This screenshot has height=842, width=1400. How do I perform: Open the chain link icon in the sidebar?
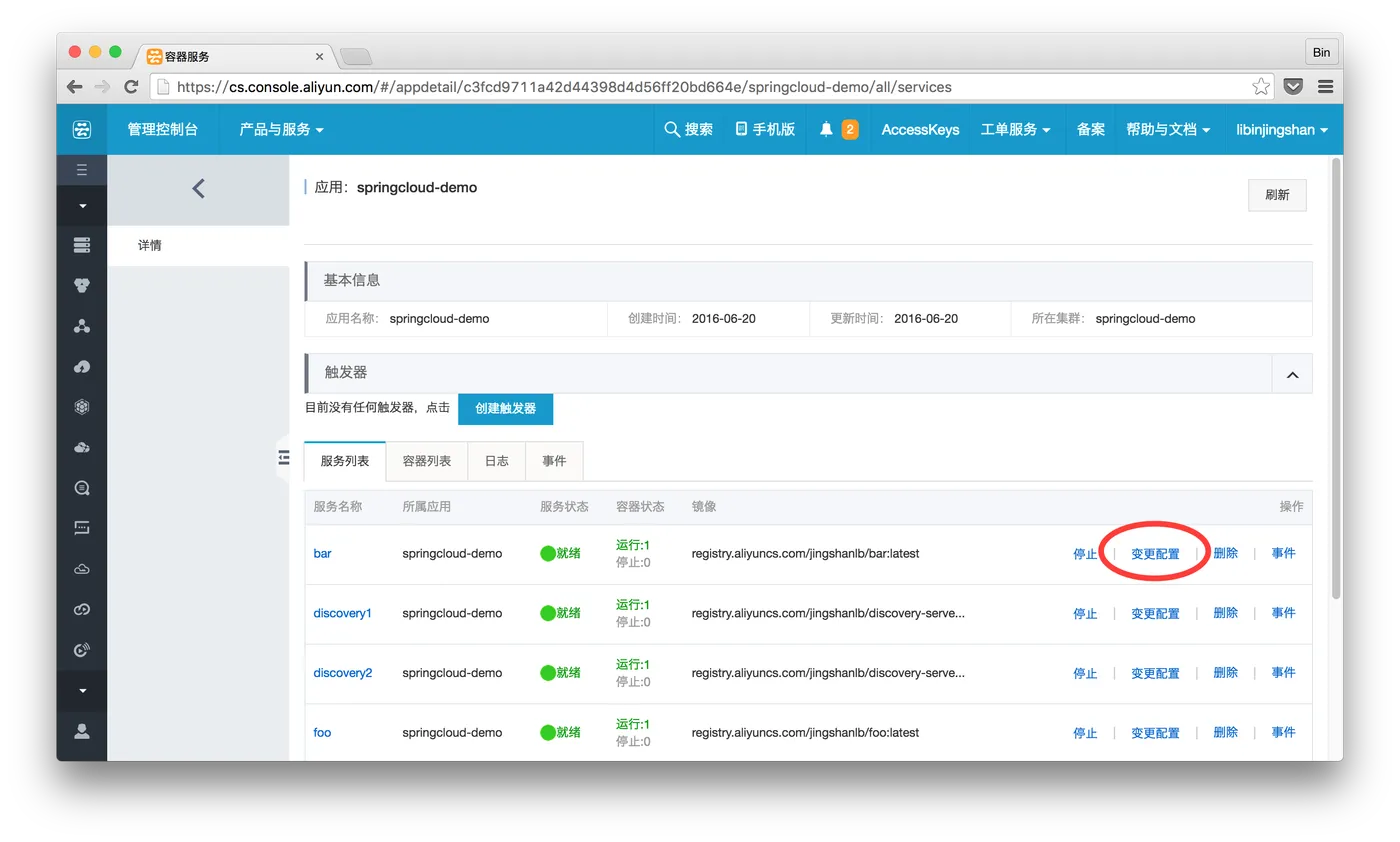(x=82, y=609)
